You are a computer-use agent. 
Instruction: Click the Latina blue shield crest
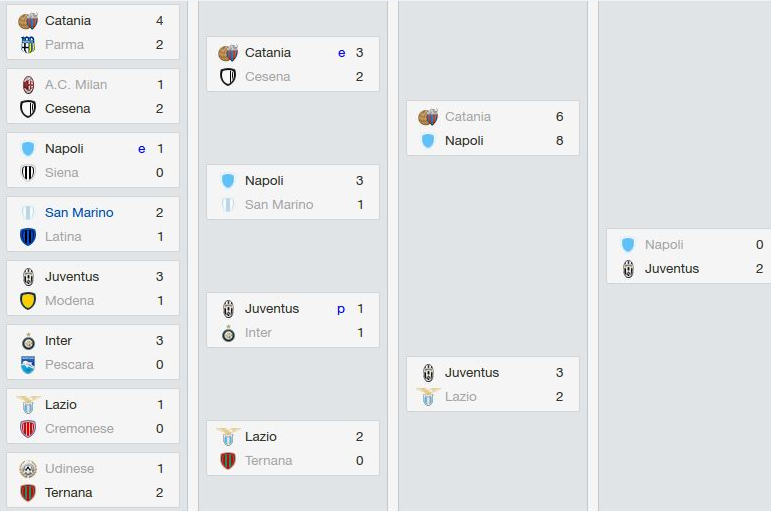click(x=28, y=237)
